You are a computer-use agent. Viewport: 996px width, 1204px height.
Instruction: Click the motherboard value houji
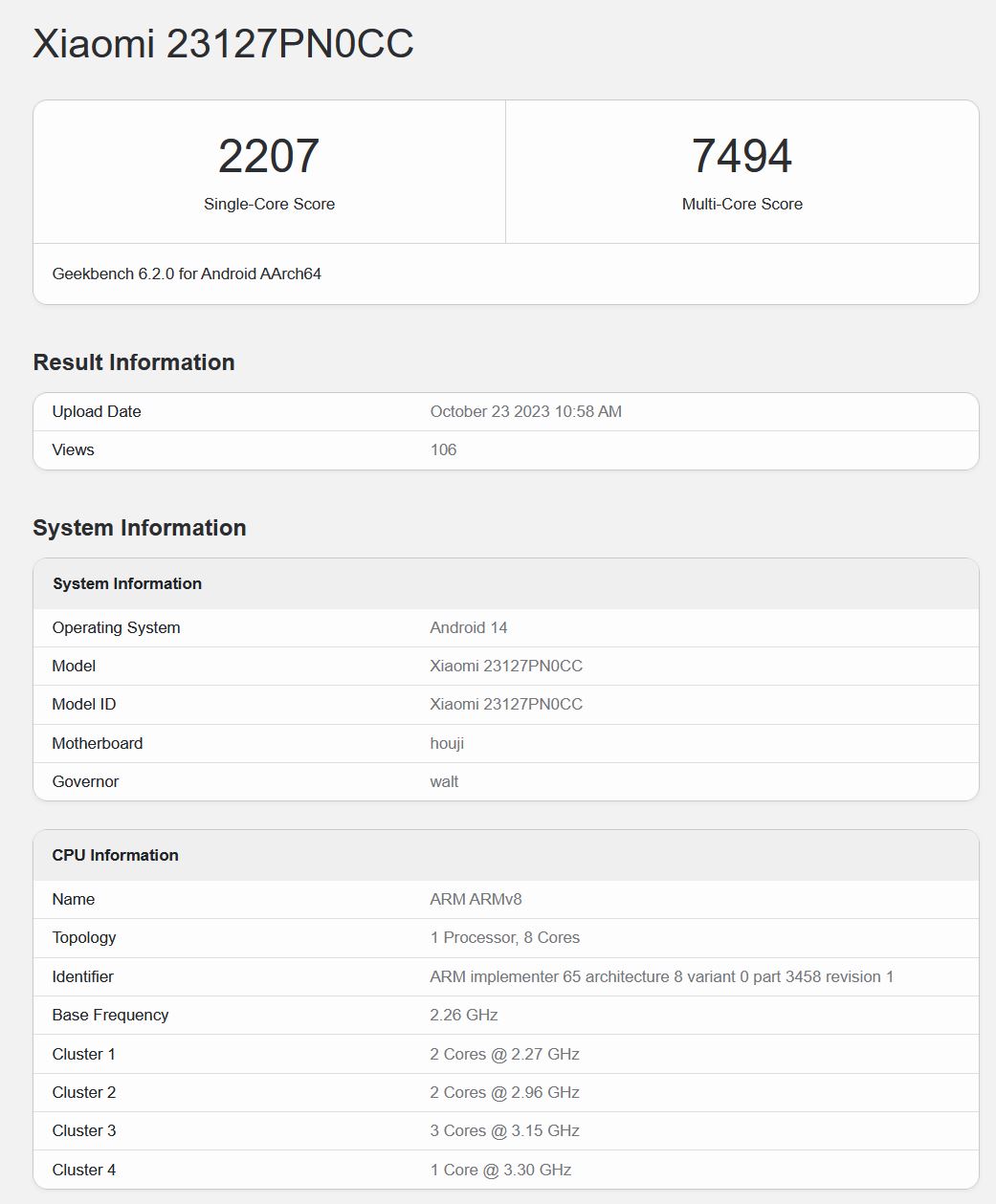pos(447,743)
